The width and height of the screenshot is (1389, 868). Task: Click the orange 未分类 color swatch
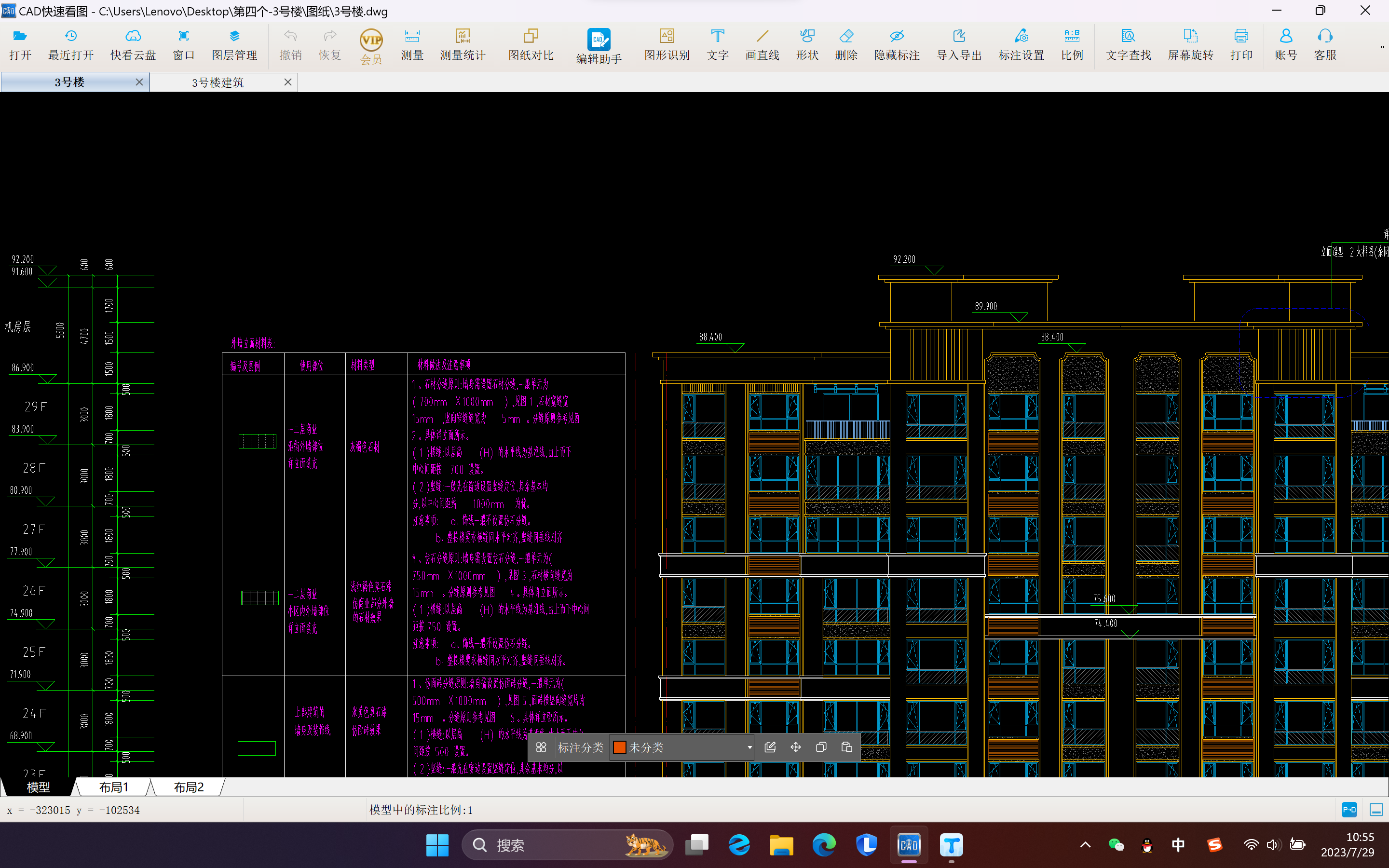pos(619,747)
